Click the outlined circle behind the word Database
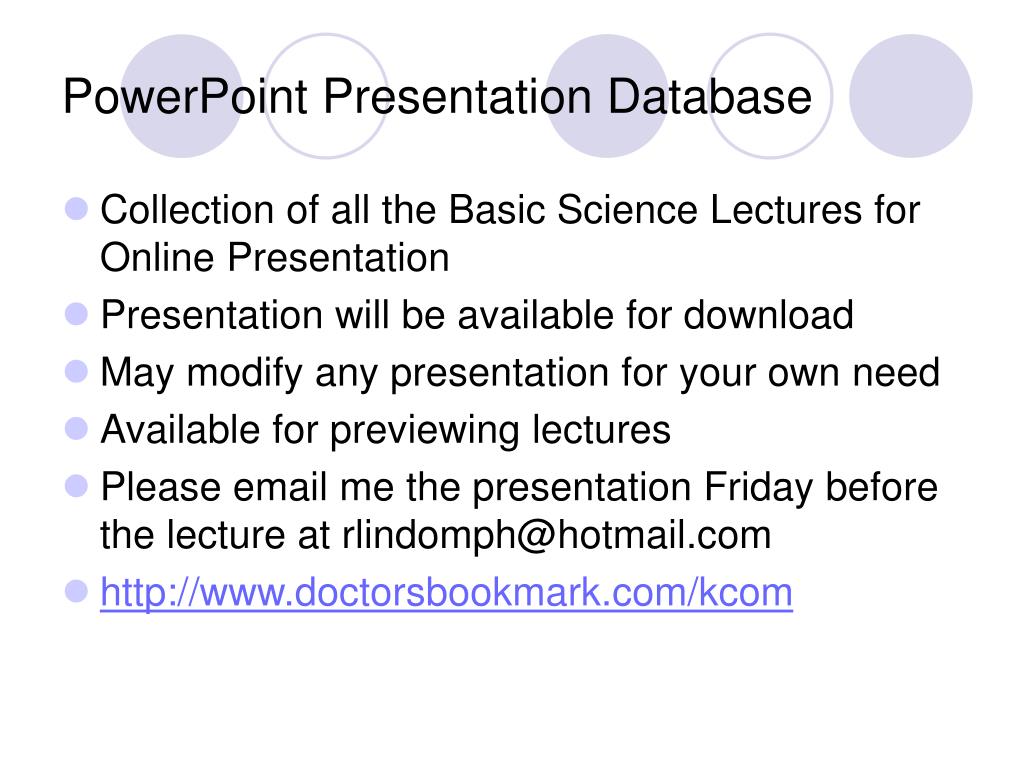Viewport: 1024px width, 768px height. point(771,96)
